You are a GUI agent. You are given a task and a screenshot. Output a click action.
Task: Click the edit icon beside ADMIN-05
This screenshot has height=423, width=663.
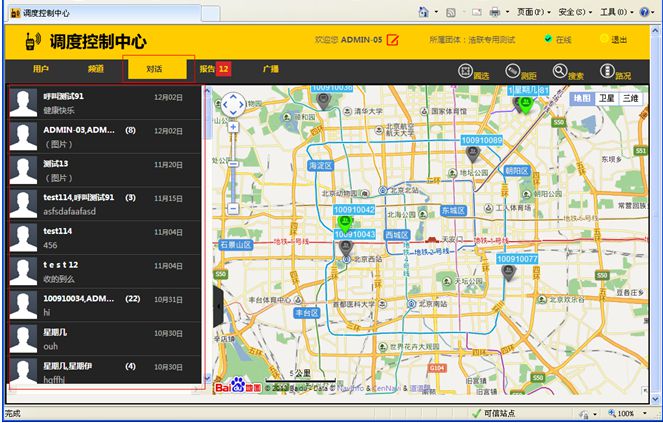coord(393,40)
